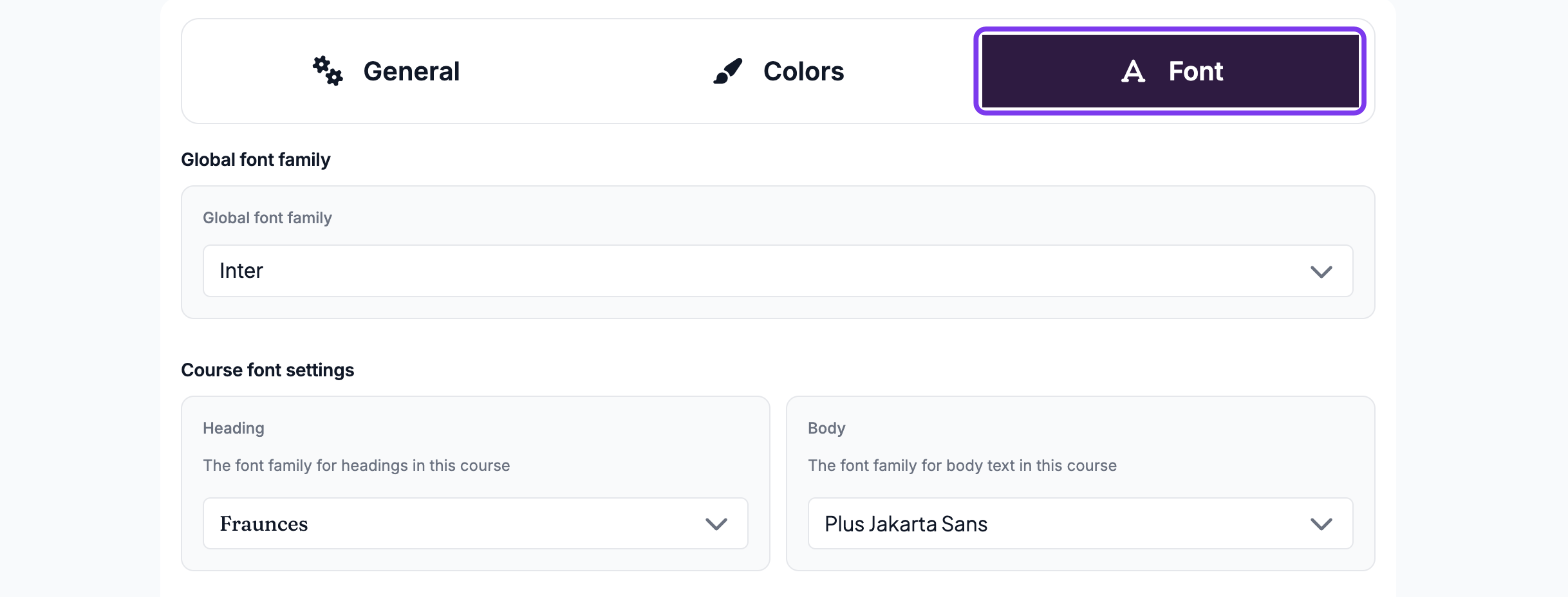
Task: Click the chevron in the Inter field
Action: [x=1321, y=272]
